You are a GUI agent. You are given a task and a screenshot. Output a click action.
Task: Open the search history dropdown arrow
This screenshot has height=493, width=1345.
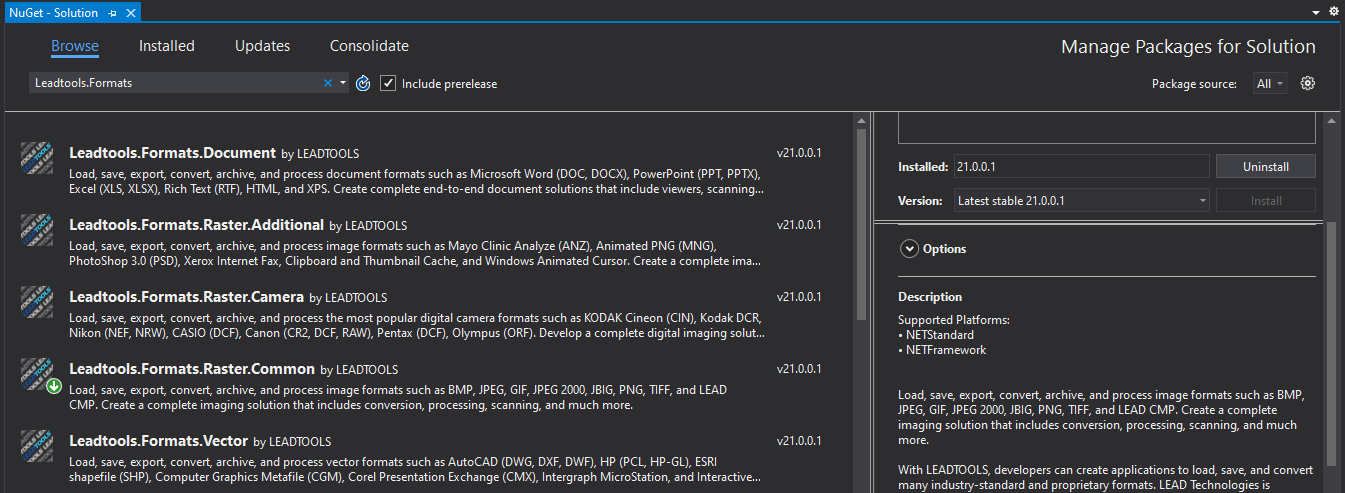point(342,83)
